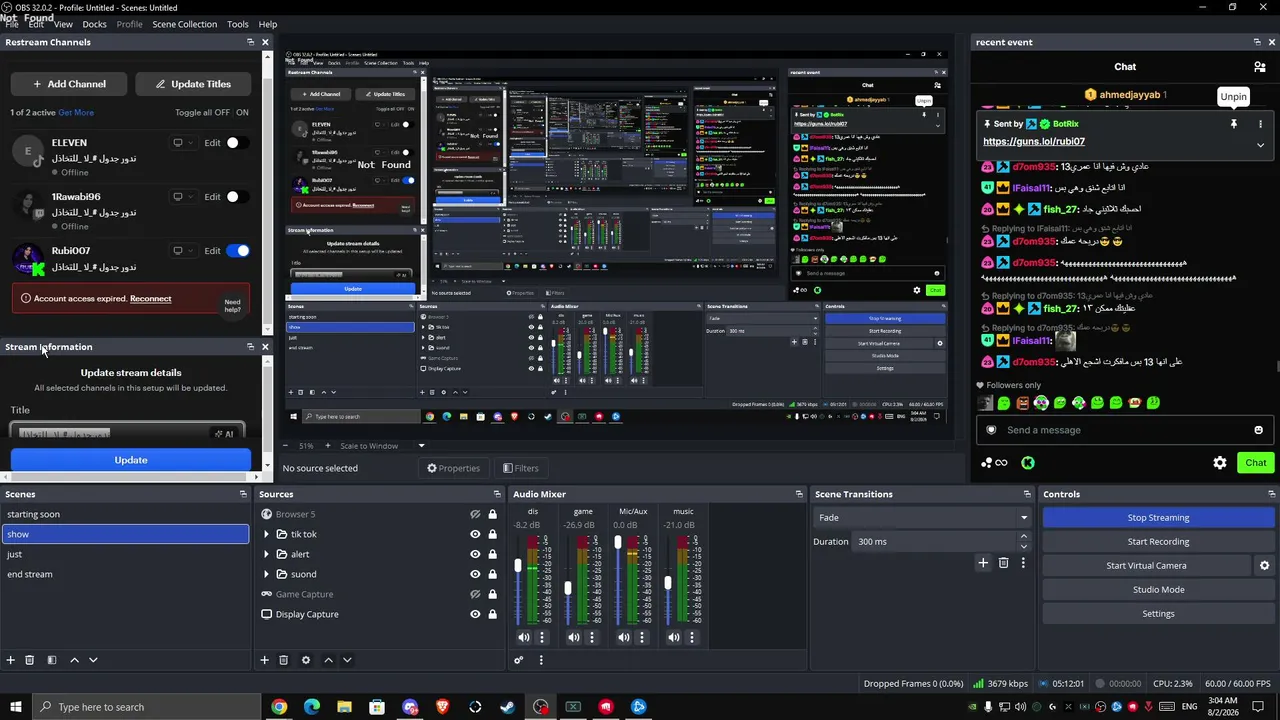Move the selected source down
The image size is (1280, 720).
(347, 660)
